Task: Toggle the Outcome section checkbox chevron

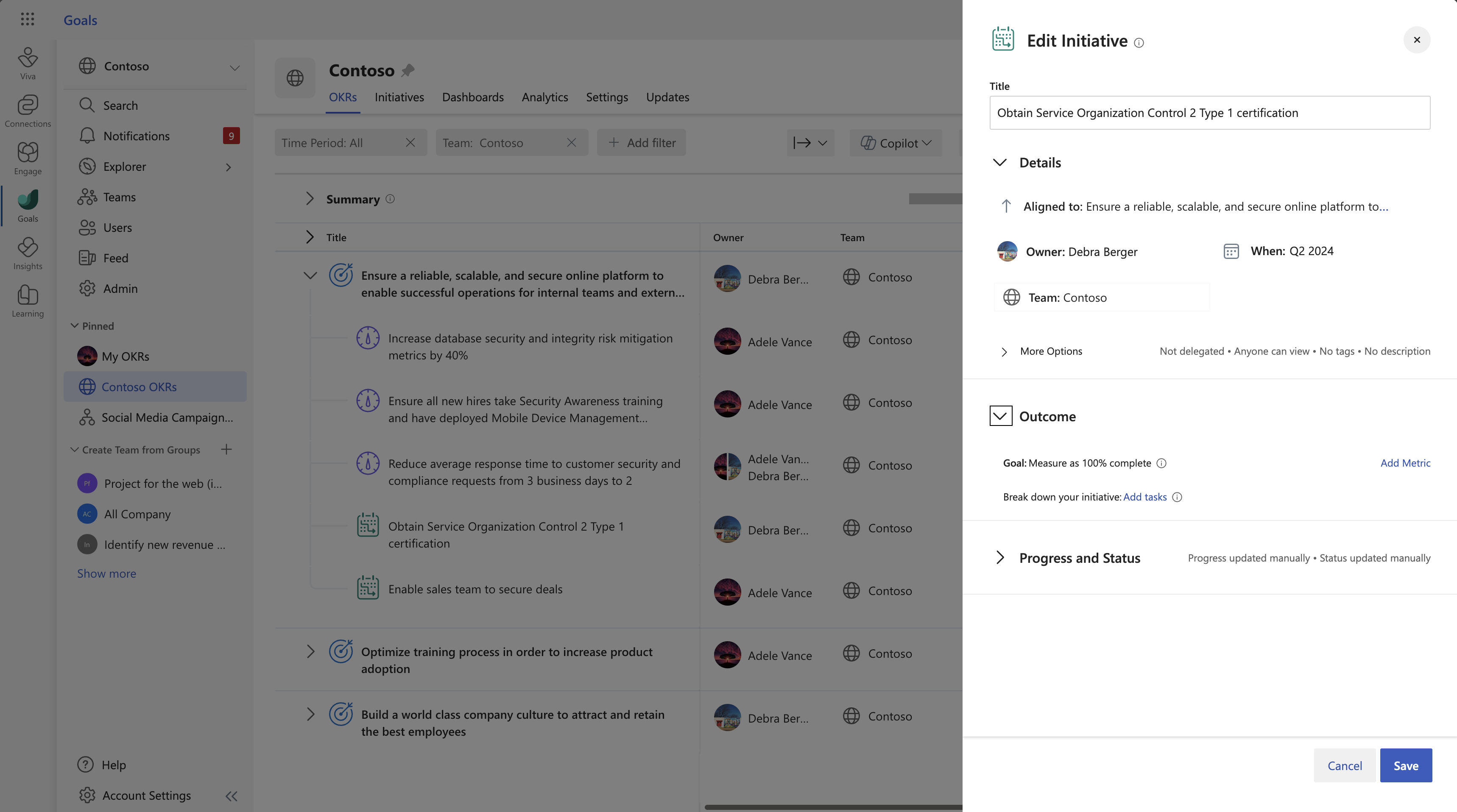Action: point(1001,416)
